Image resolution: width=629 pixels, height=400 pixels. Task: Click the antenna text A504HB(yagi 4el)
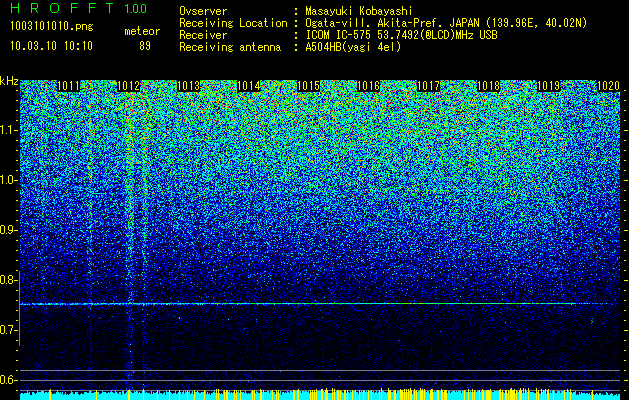(x=353, y=47)
